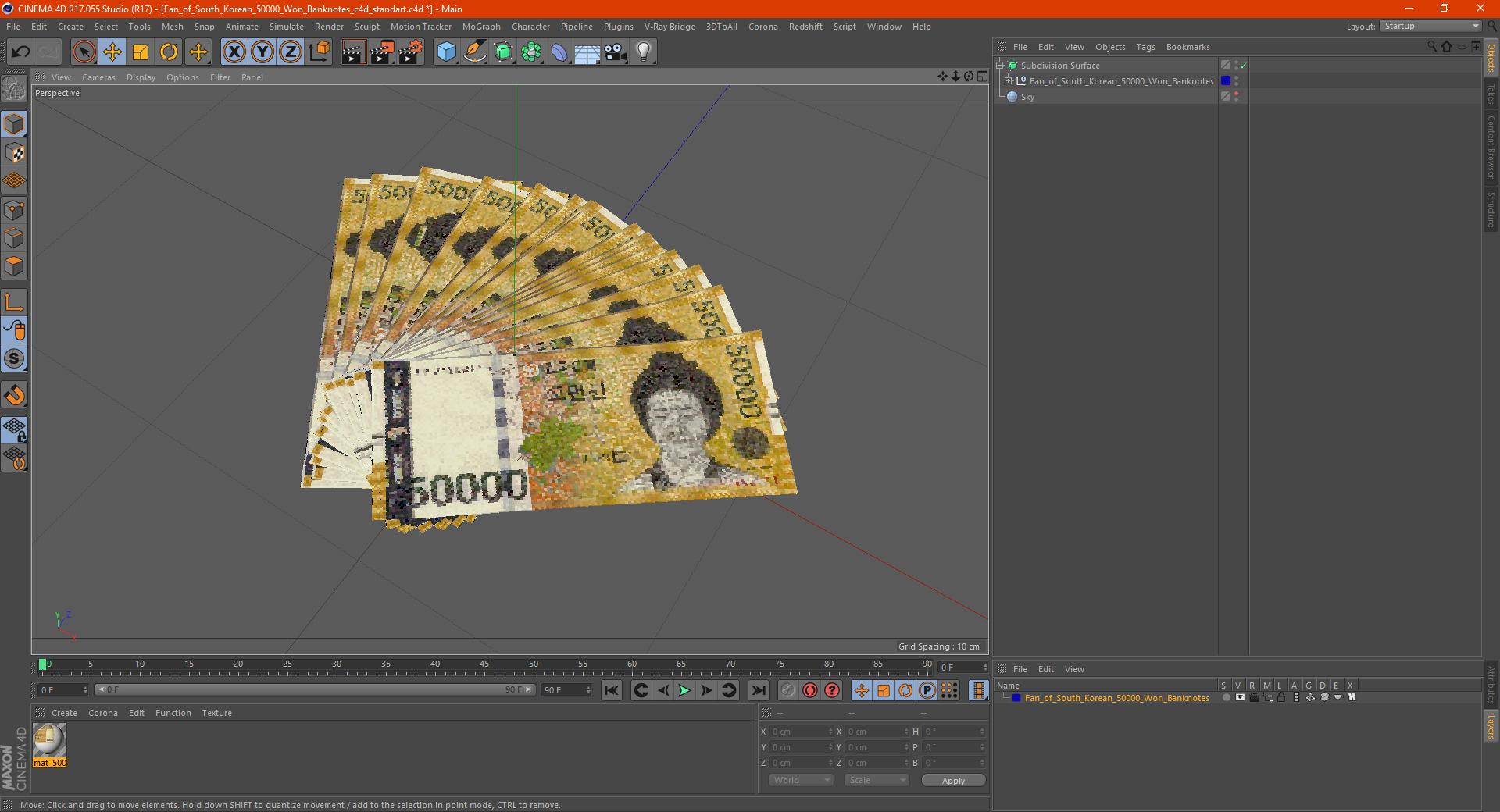Open the World coordinate dropdown
This screenshot has width=1500, height=812.
point(801,780)
